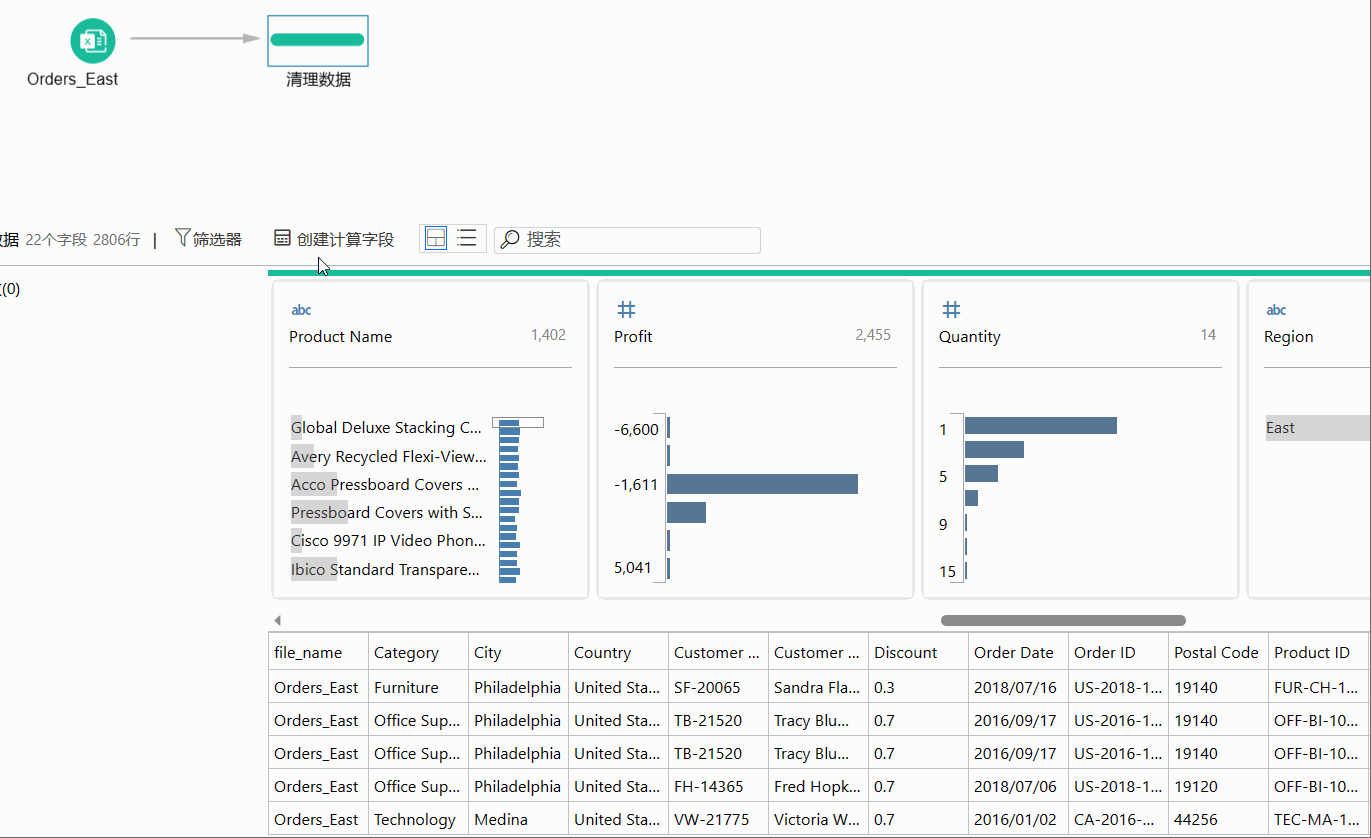Click the Quantity bin 1 histogram bar
The width and height of the screenshot is (1371, 838).
pos(1040,426)
